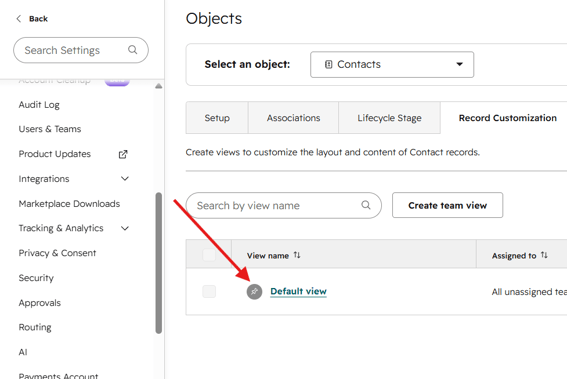Go to Marketplace Downloads
Screen dimensions: 567x379
pos(69,204)
